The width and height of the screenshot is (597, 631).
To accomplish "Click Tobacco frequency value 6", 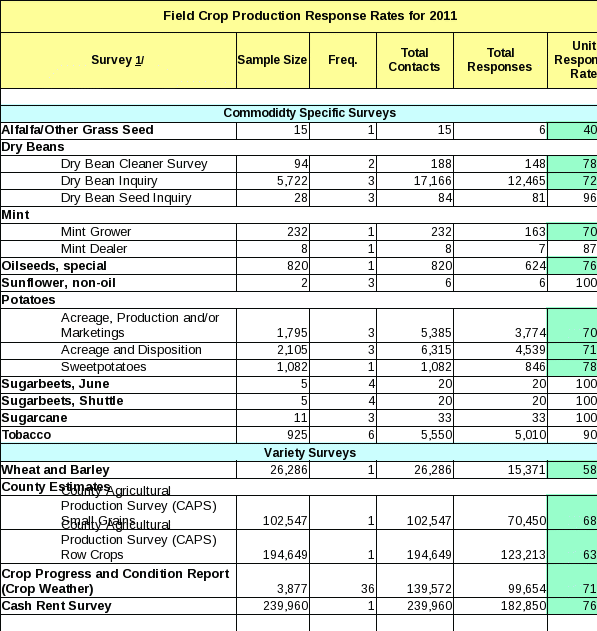I will click(371, 435).
